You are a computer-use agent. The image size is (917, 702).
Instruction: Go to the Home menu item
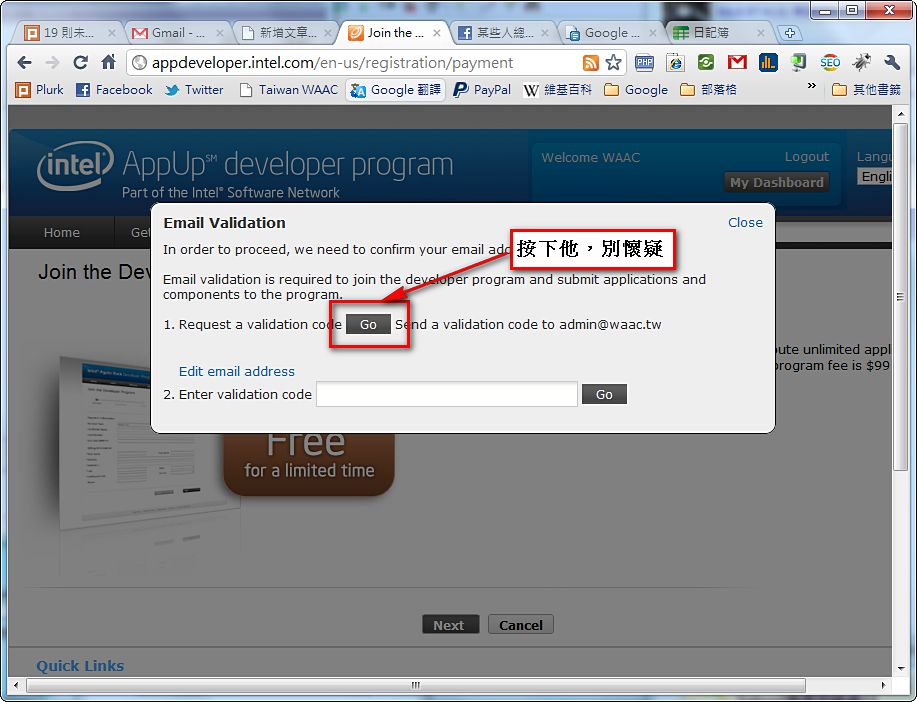point(61,232)
